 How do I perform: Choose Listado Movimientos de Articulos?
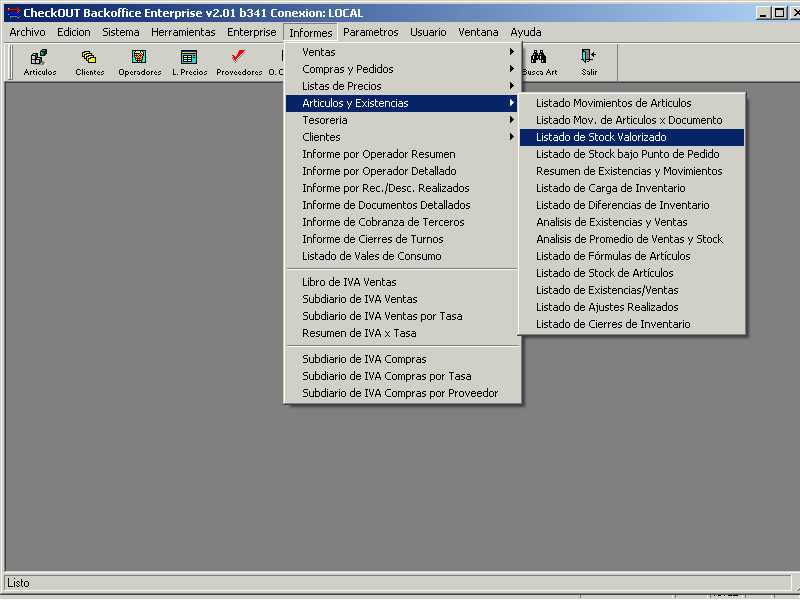pyautogui.click(x=632, y=103)
